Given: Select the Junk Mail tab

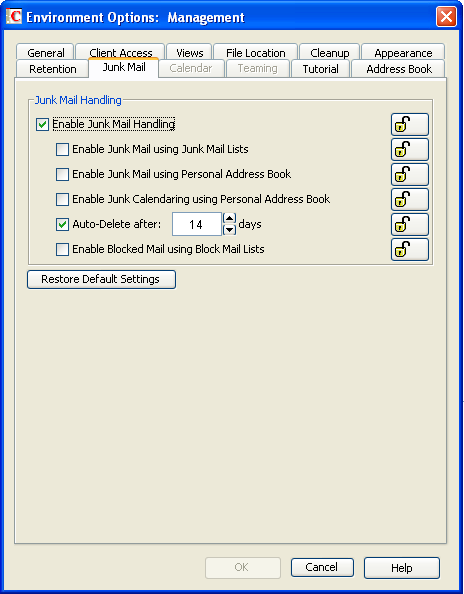Looking at the screenshot, I should pyautogui.click(x=124, y=68).
